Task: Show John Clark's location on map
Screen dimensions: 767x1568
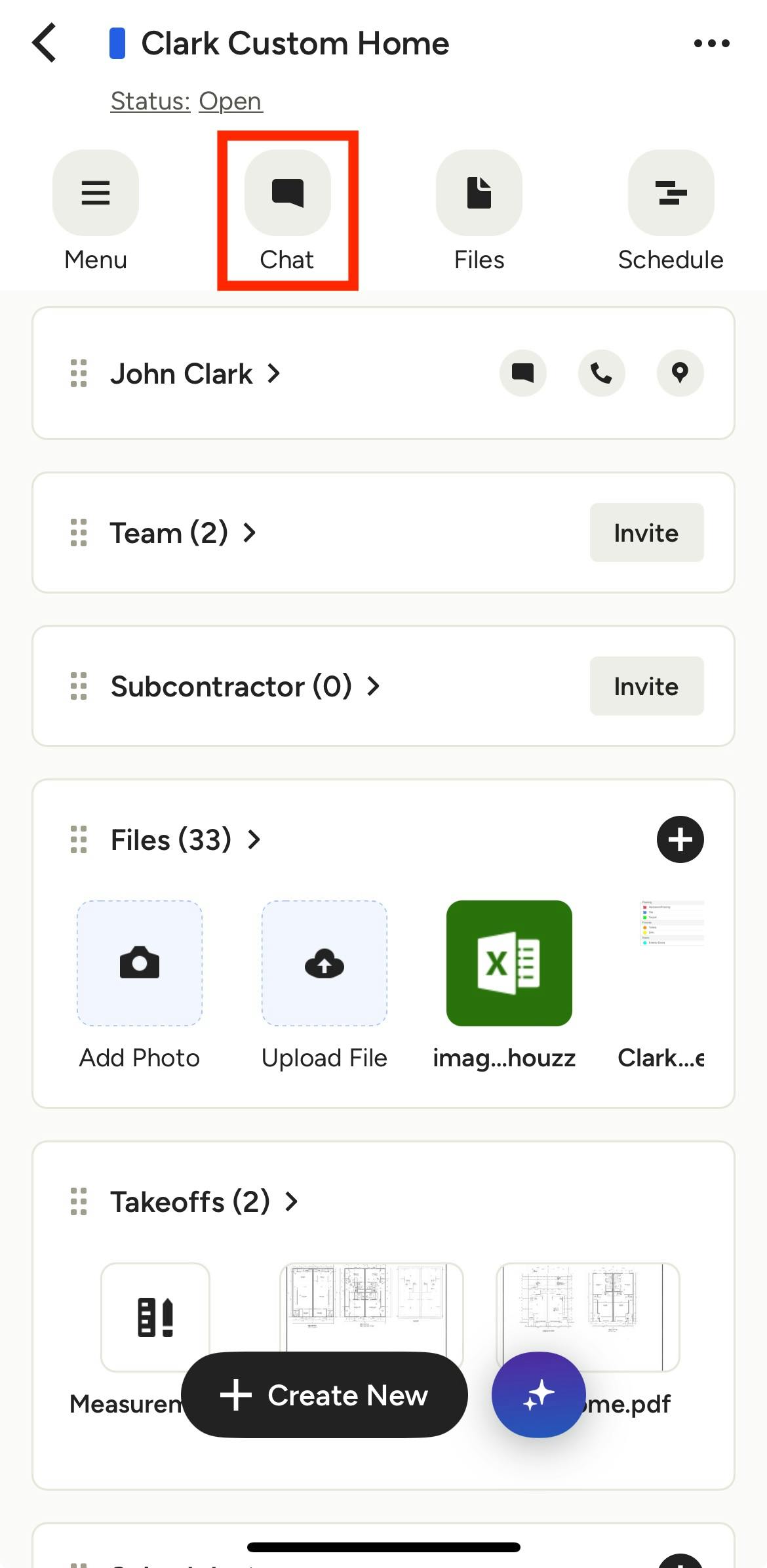Action: pyautogui.click(x=680, y=373)
